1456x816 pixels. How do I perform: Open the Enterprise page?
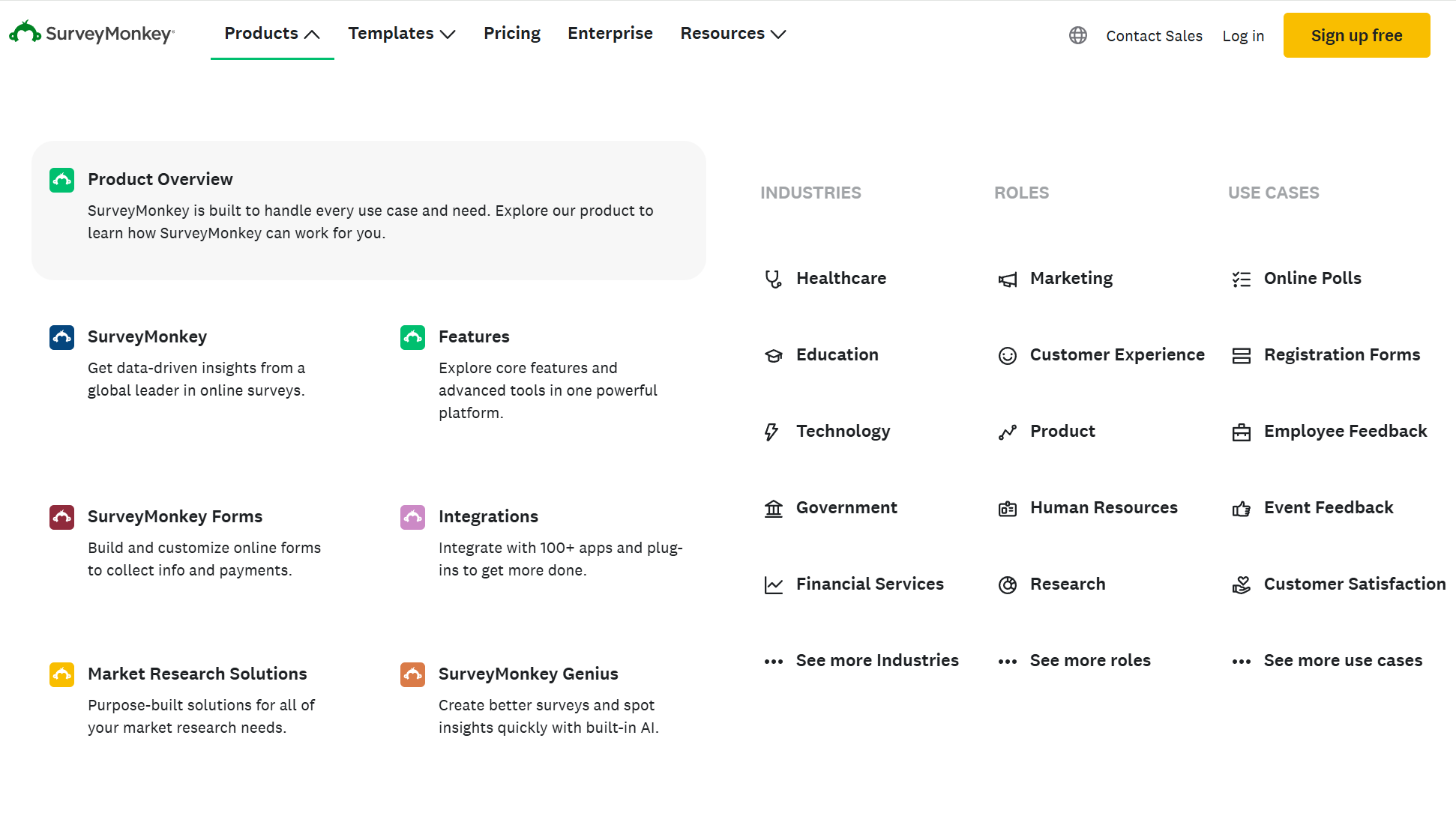(x=610, y=34)
